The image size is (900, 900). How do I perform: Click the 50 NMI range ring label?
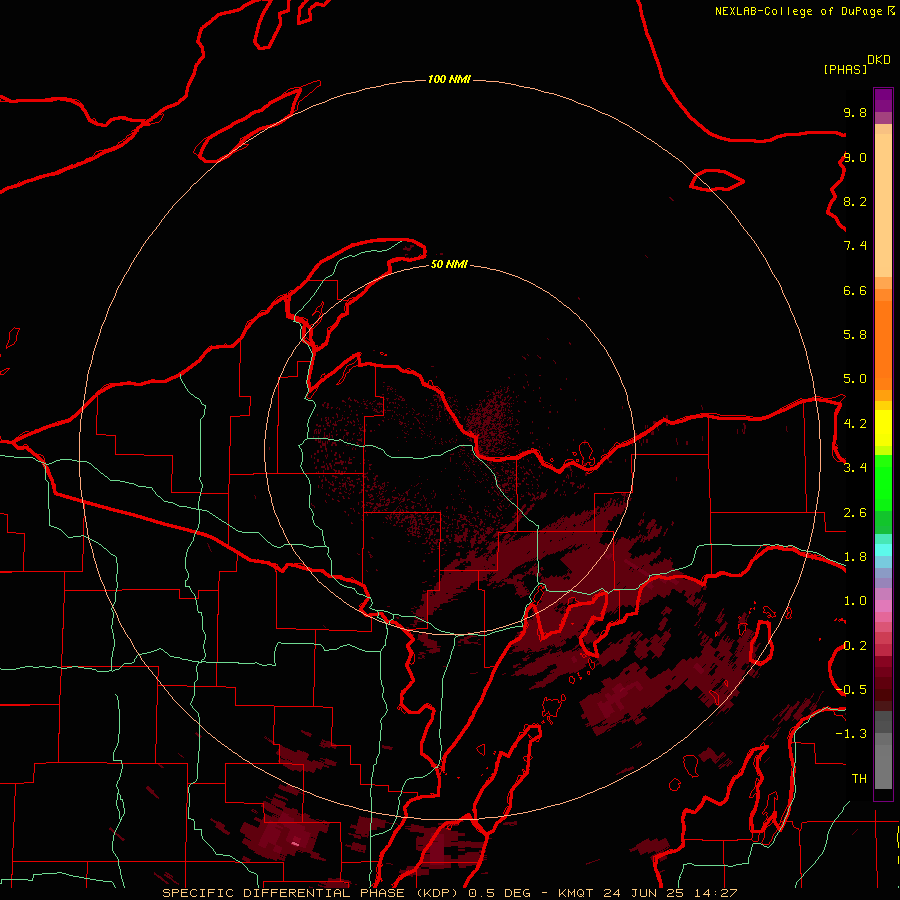pos(449,264)
